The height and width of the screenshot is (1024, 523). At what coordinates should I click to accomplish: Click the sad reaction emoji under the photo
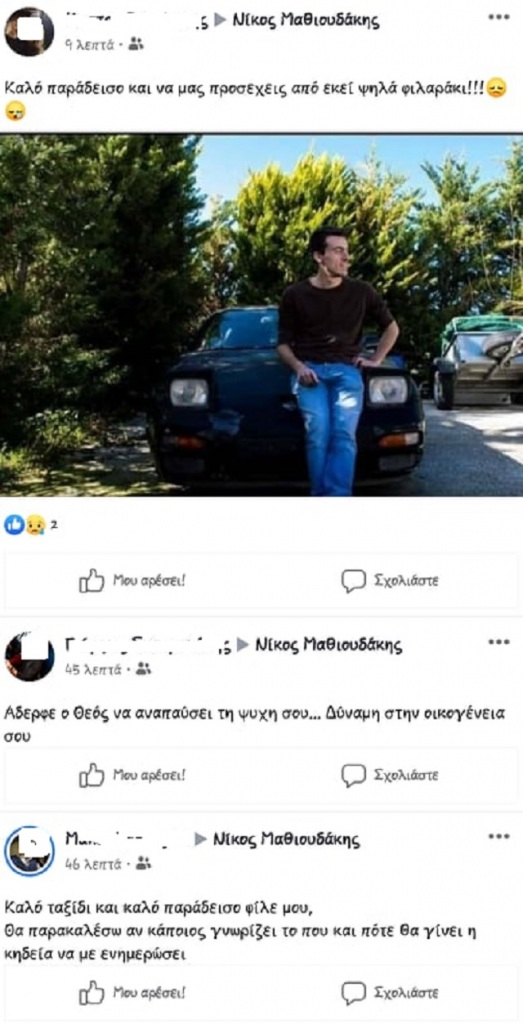[x=34, y=524]
